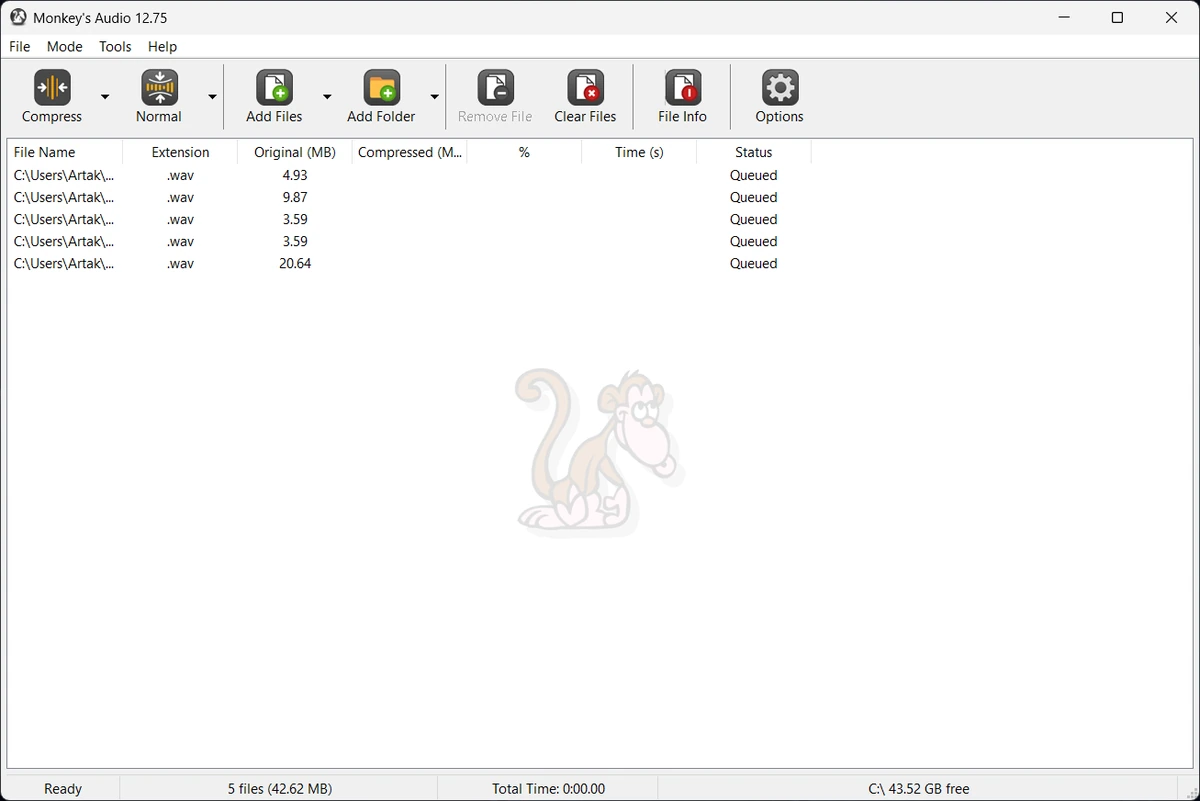This screenshot has width=1200, height=801.
Task: Click the 'C:\ 43.52 GB free' status text
Action: [x=919, y=789]
